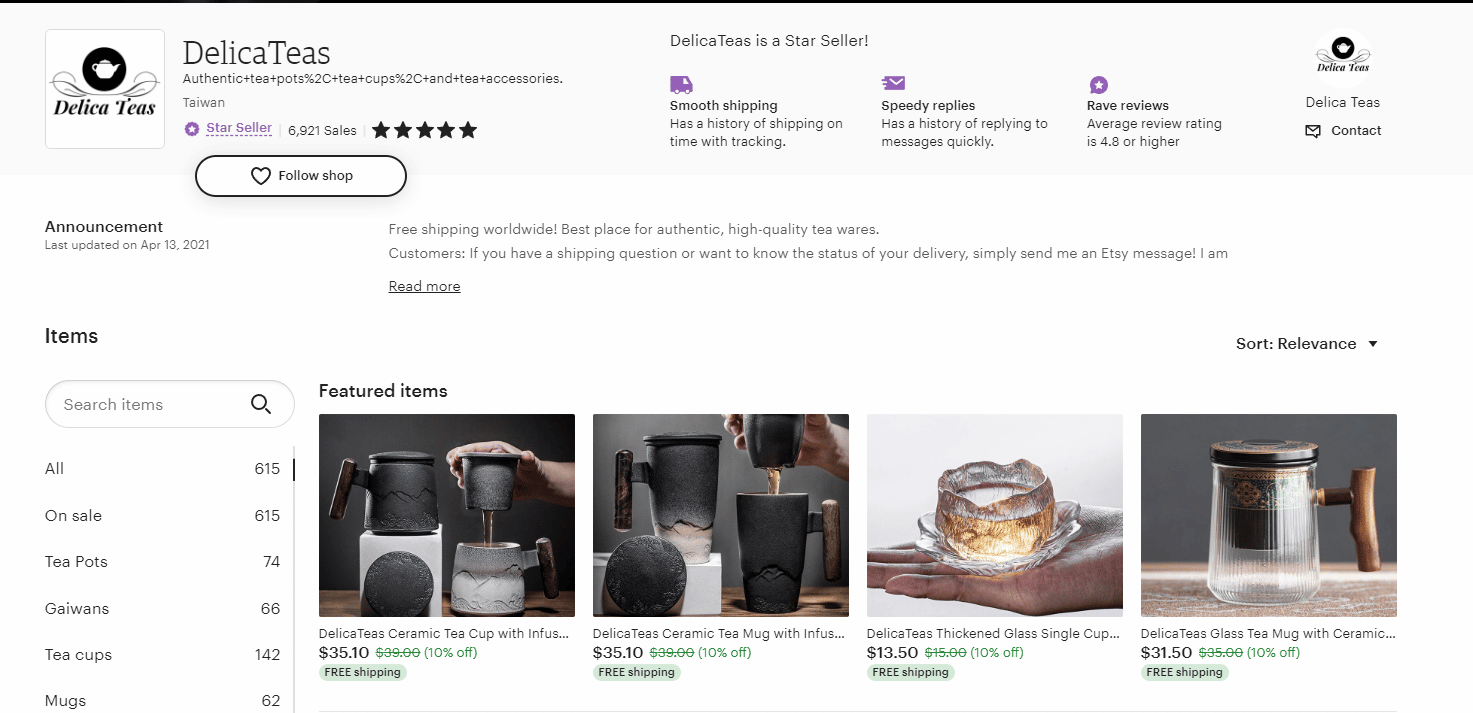Click the Smooth shipping truck icon
Viewport: 1473px width, 713px height.
click(x=681, y=85)
